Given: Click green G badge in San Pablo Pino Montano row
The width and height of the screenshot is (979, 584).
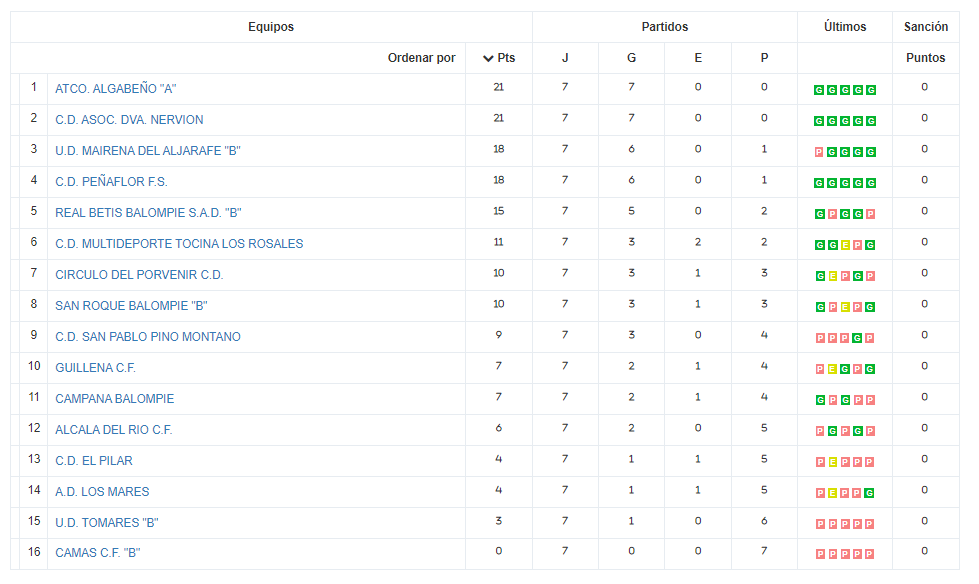Looking at the screenshot, I should click(857, 338).
